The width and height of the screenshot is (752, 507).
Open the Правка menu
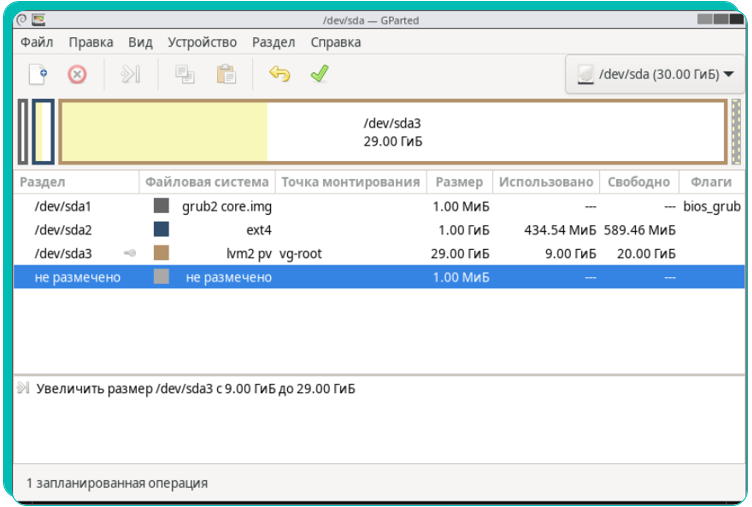[x=91, y=42]
